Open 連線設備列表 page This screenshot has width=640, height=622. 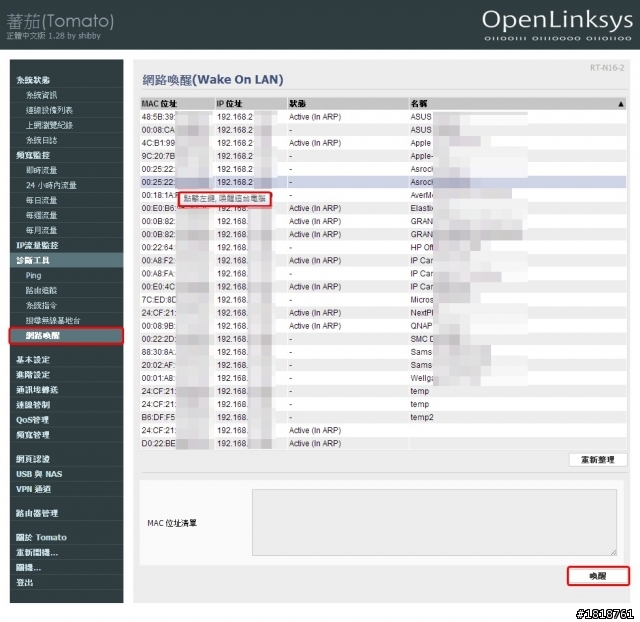coord(49,110)
